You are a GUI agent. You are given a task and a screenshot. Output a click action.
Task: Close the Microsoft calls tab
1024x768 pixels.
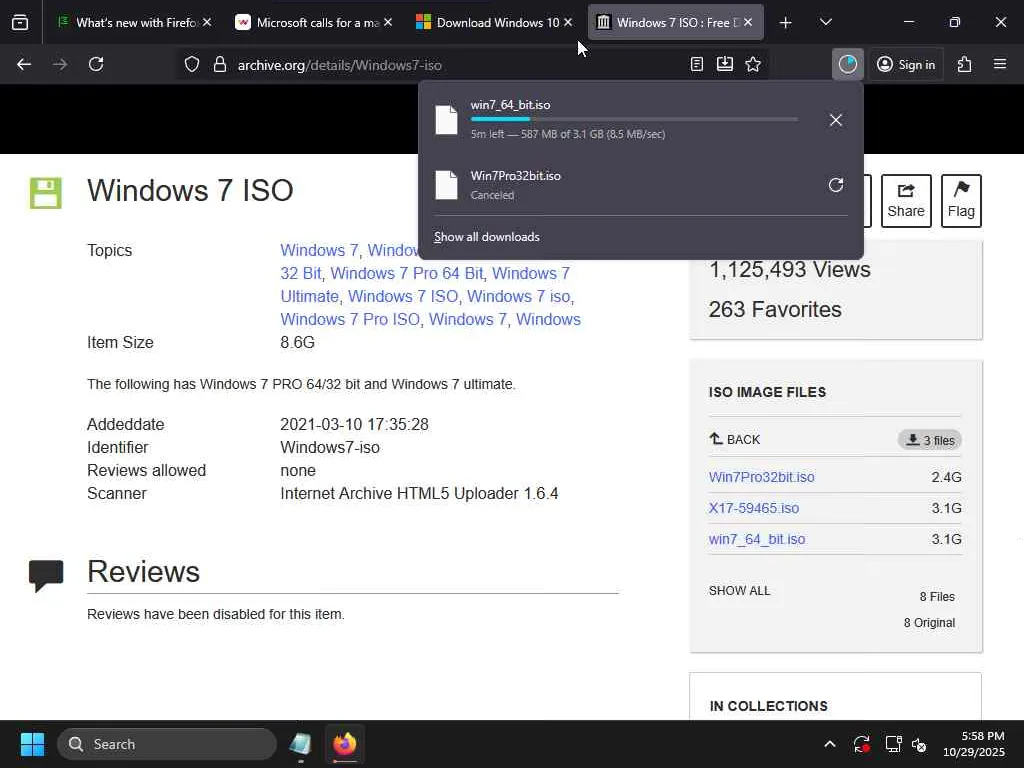pos(388,23)
